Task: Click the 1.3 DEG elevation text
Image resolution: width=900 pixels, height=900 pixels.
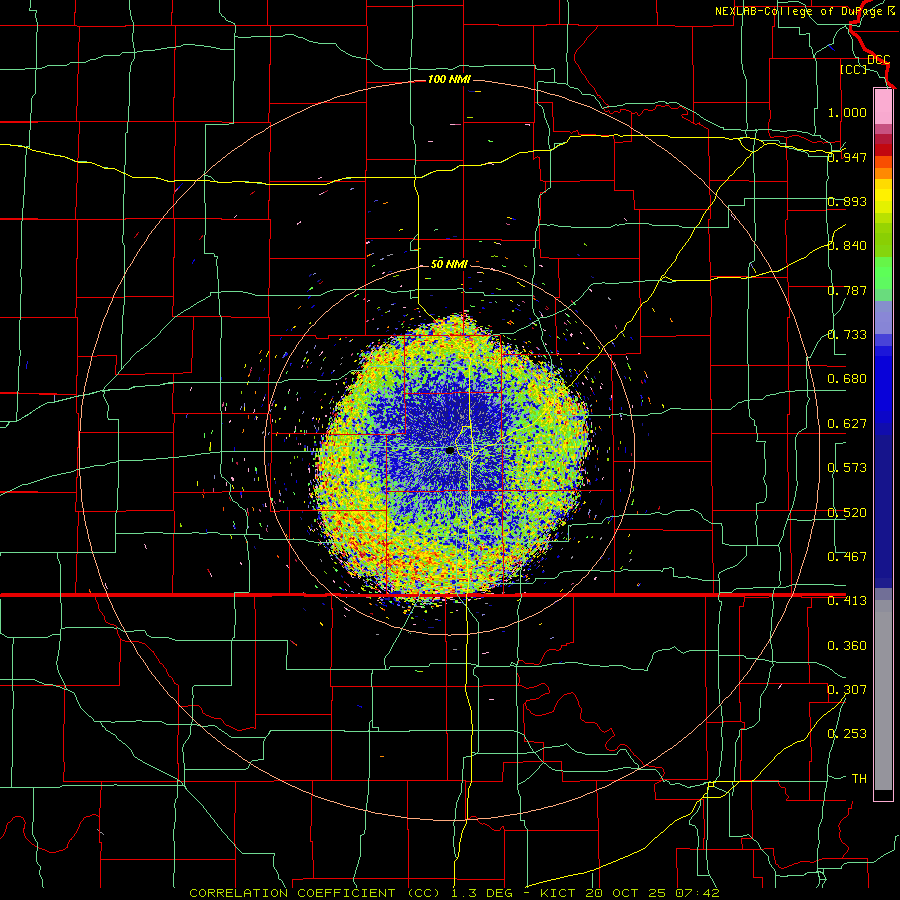Action: [x=482, y=893]
